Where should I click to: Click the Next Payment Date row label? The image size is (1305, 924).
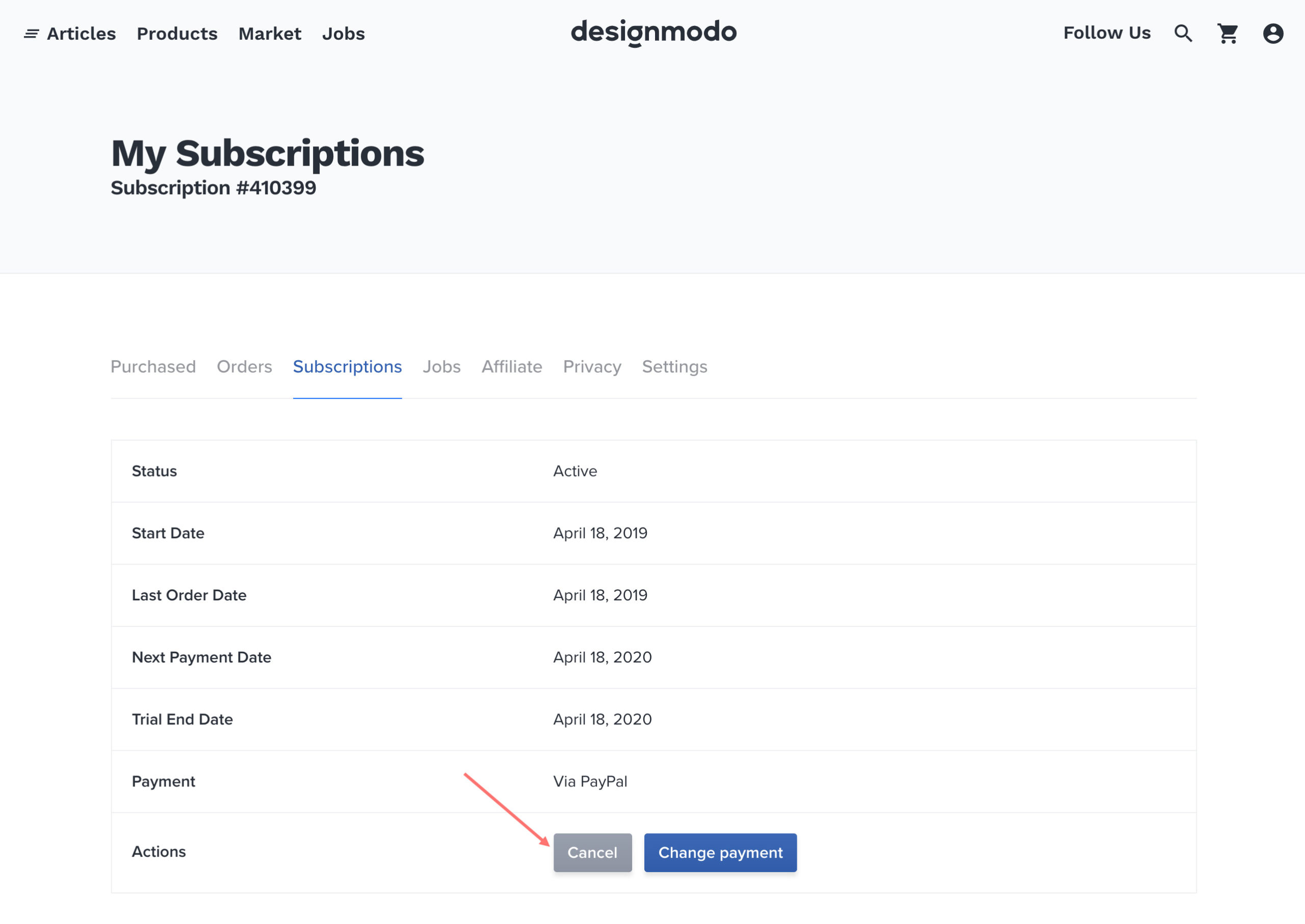[201, 657]
